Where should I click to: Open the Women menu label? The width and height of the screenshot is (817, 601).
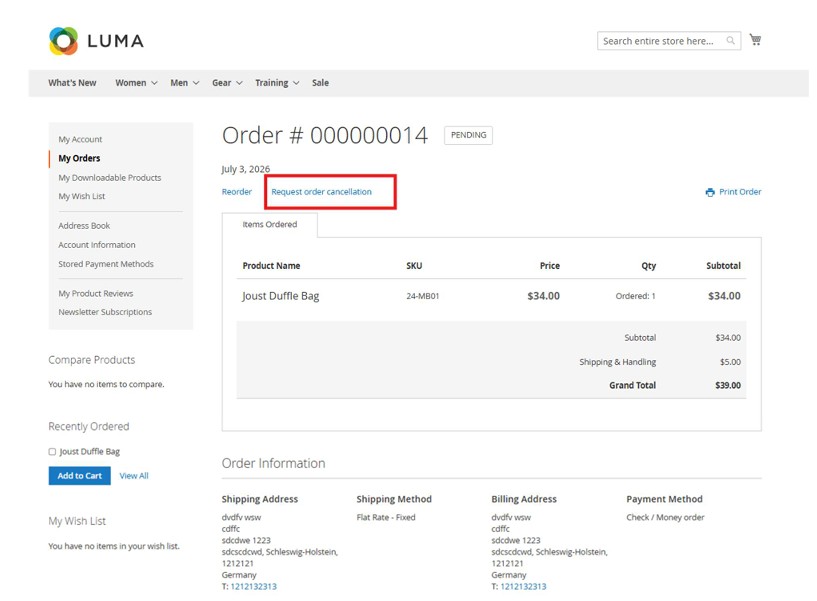point(131,83)
